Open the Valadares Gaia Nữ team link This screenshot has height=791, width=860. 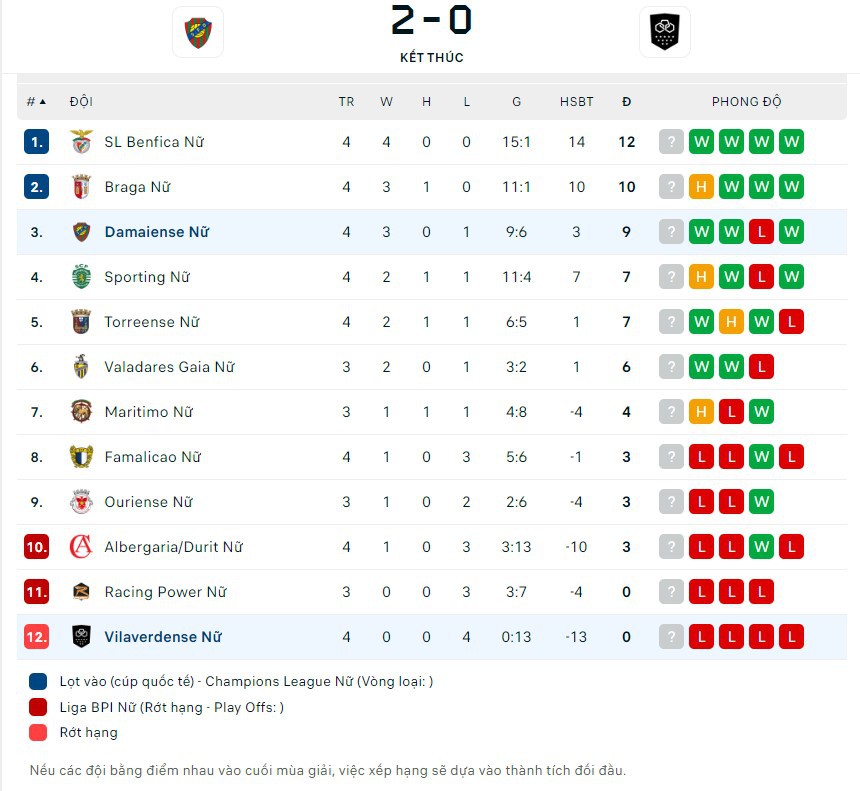pyautogui.click(x=169, y=367)
